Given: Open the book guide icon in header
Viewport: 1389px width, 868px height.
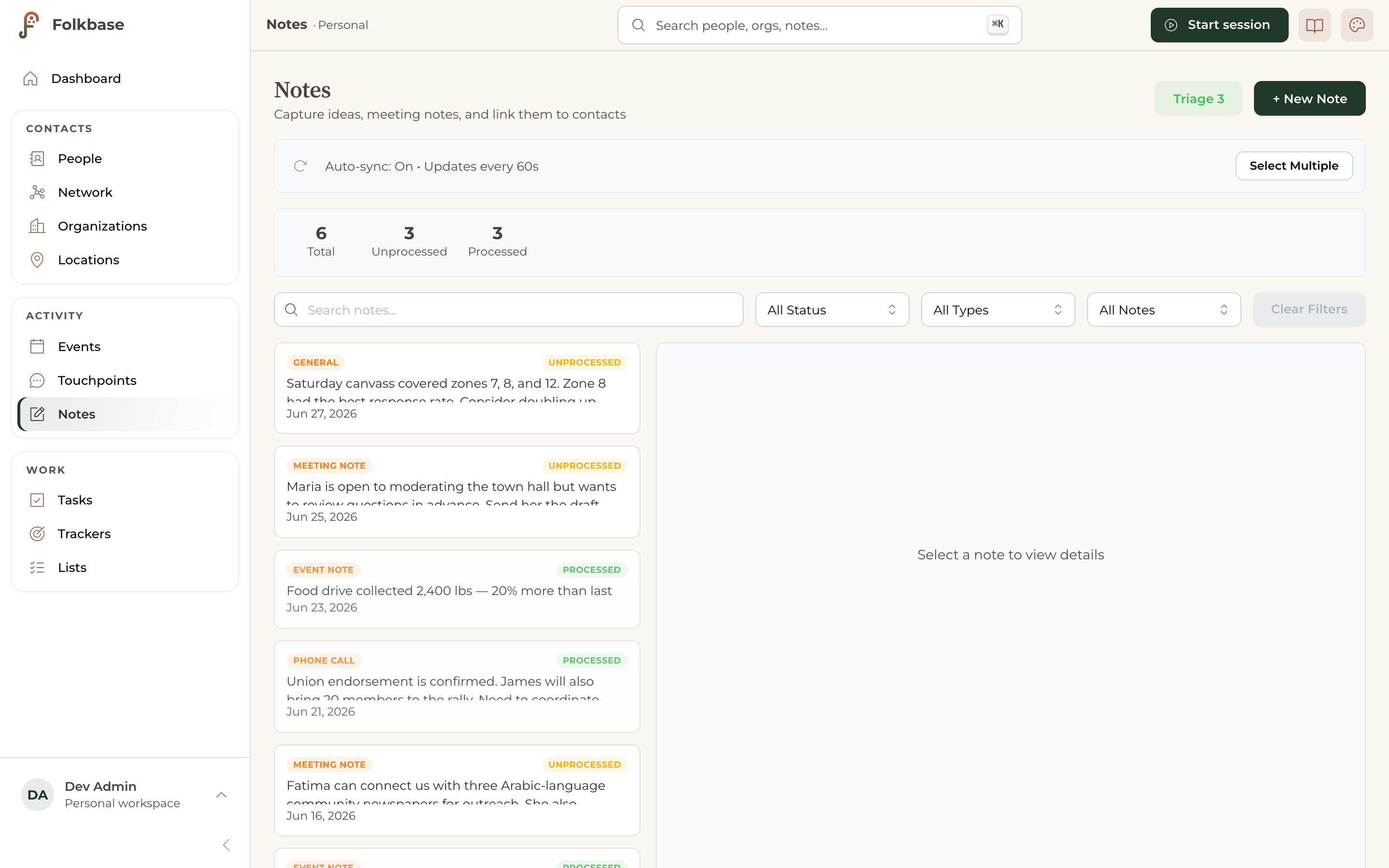Looking at the screenshot, I should pyautogui.click(x=1314, y=25).
